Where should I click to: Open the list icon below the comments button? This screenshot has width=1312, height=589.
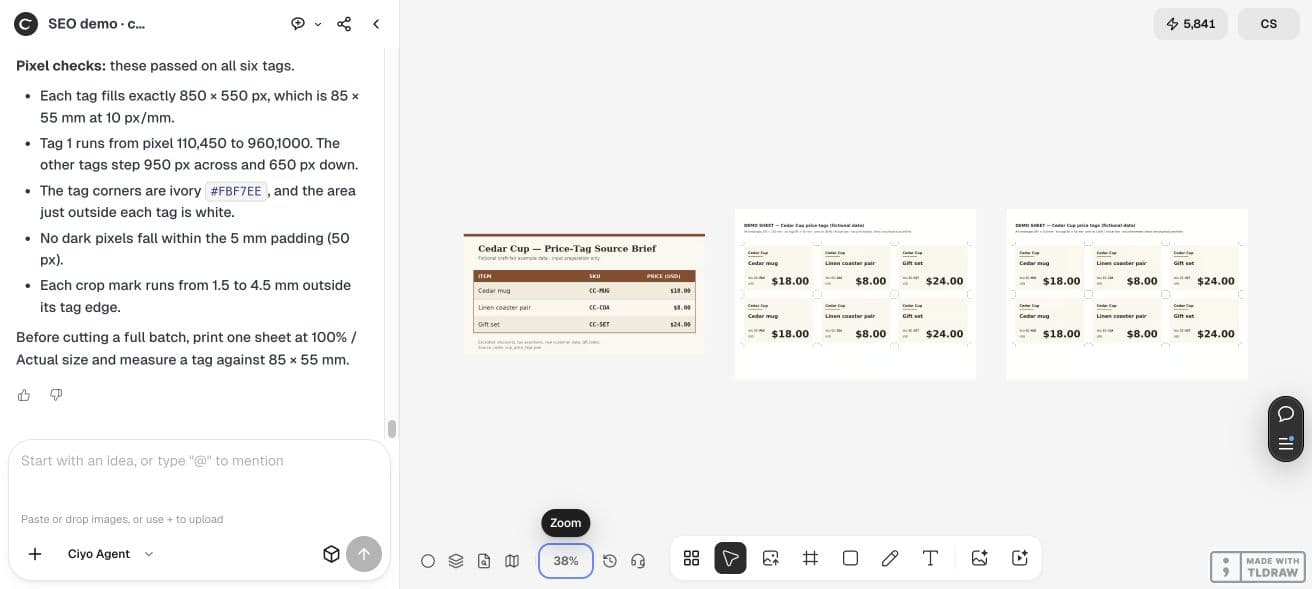point(1286,444)
